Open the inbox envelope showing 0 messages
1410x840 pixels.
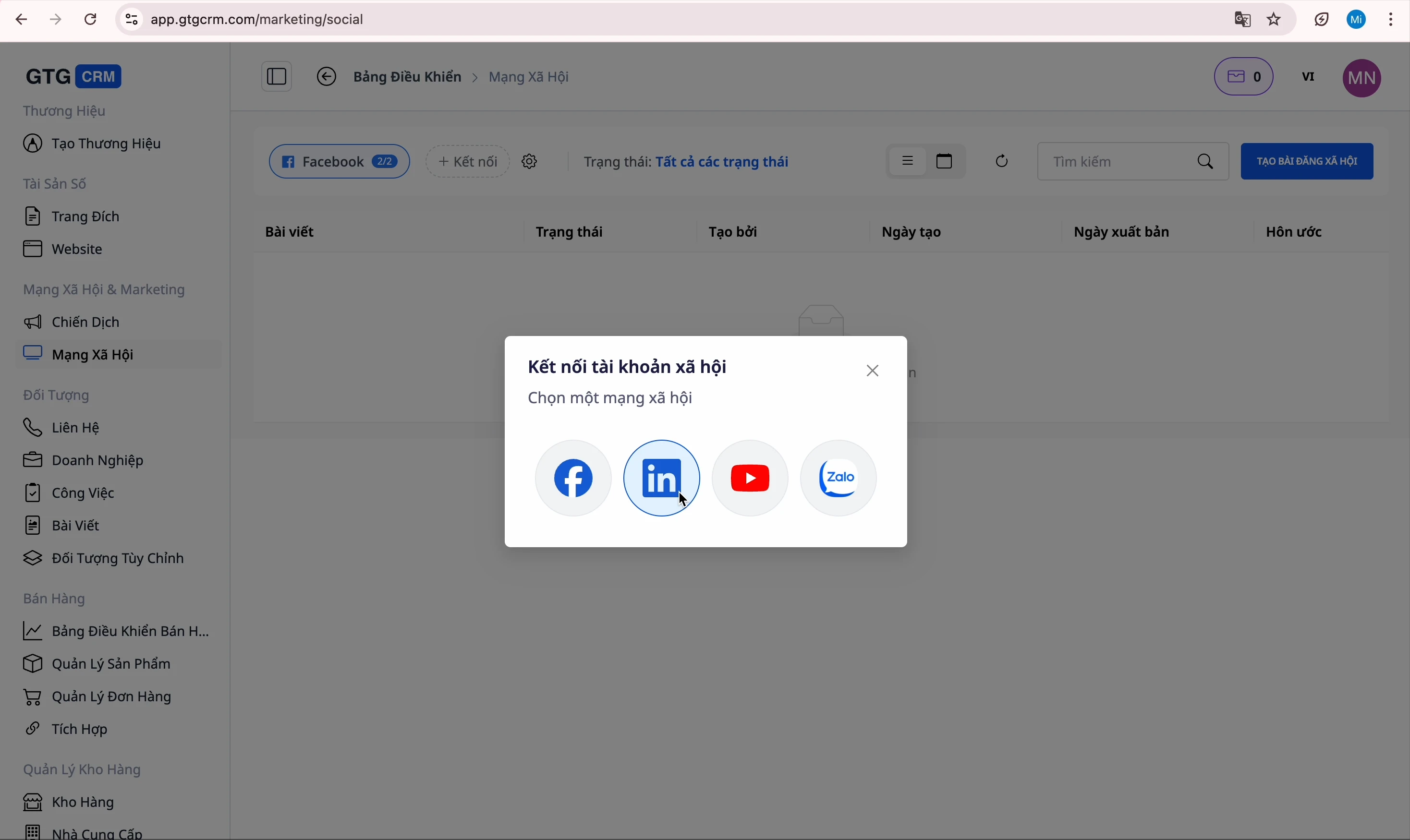coord(1244,76)
